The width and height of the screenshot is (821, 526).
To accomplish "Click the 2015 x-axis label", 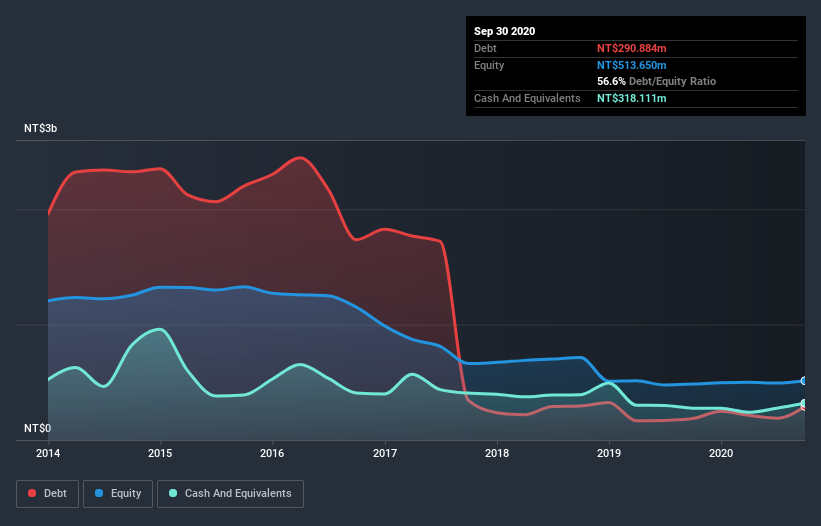I will pyautogui.click(x=160, y=453).
